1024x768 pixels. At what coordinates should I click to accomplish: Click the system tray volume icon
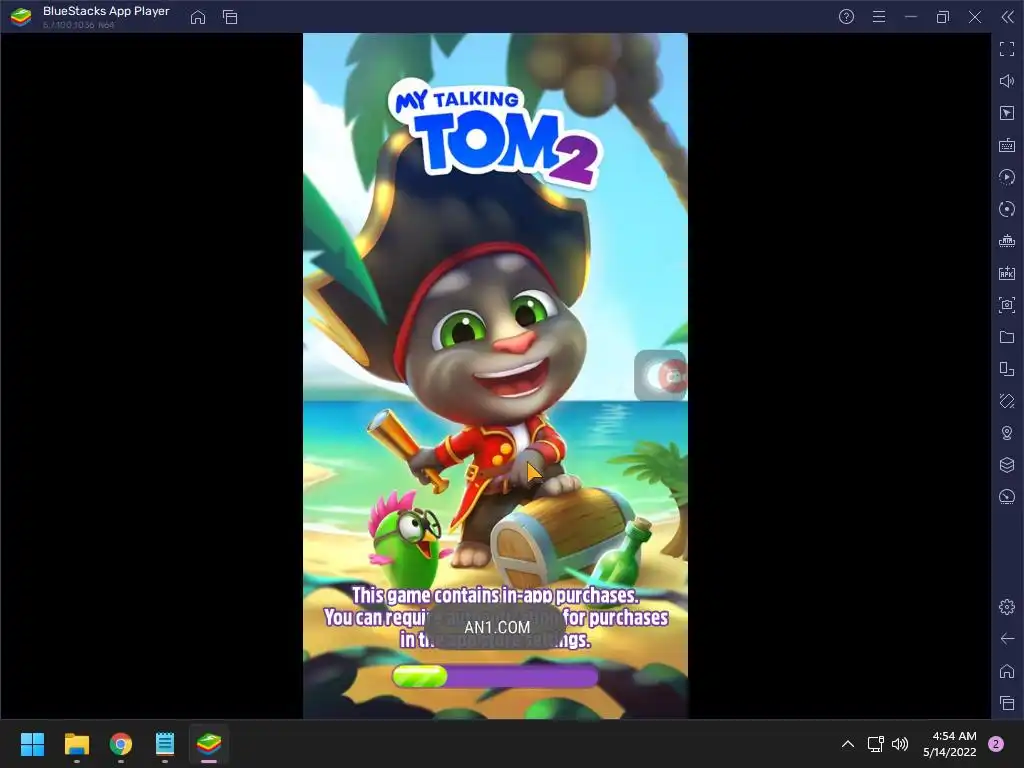click(x=900, y=744)
